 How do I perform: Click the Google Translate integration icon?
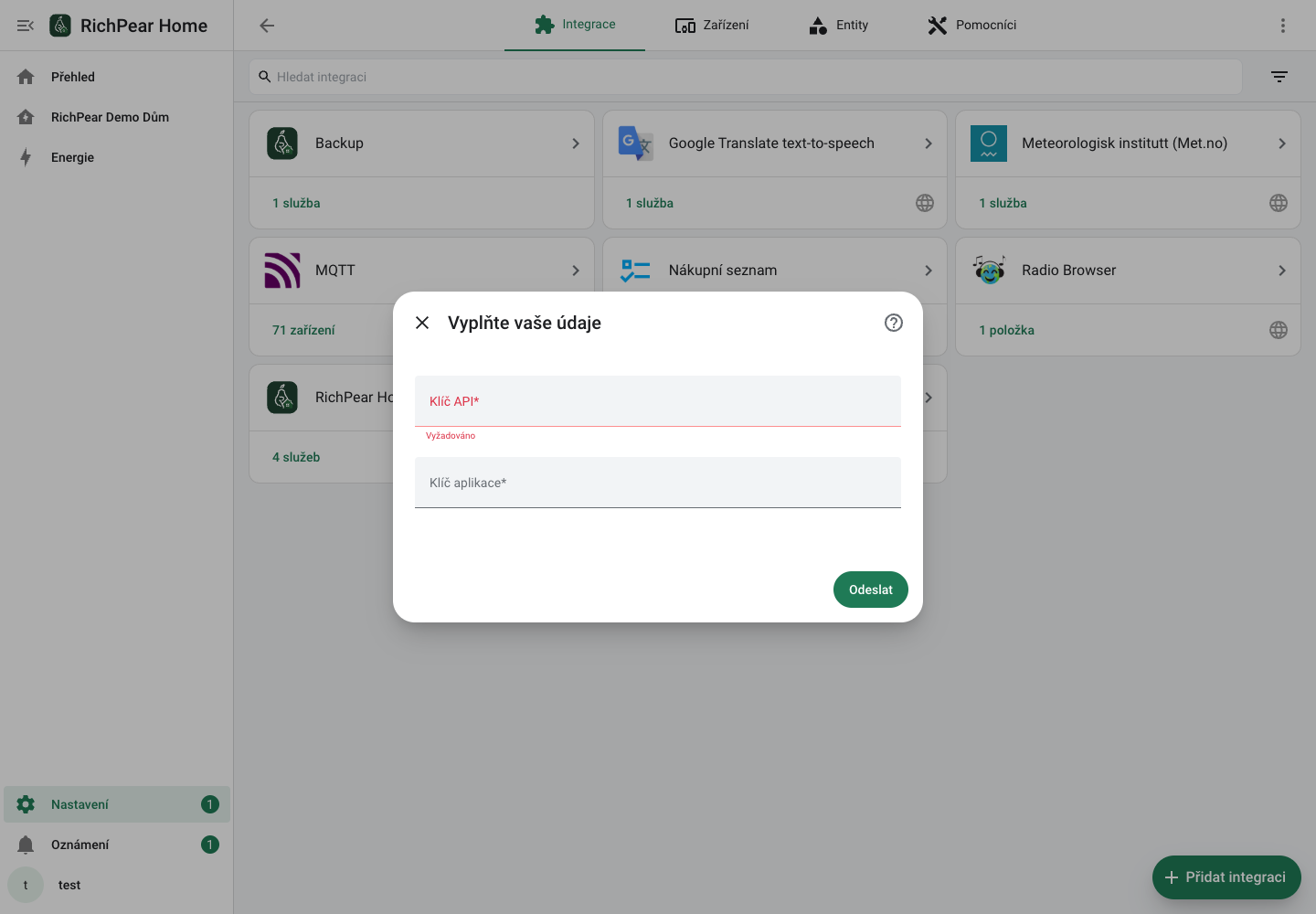(x=636, y=143)
